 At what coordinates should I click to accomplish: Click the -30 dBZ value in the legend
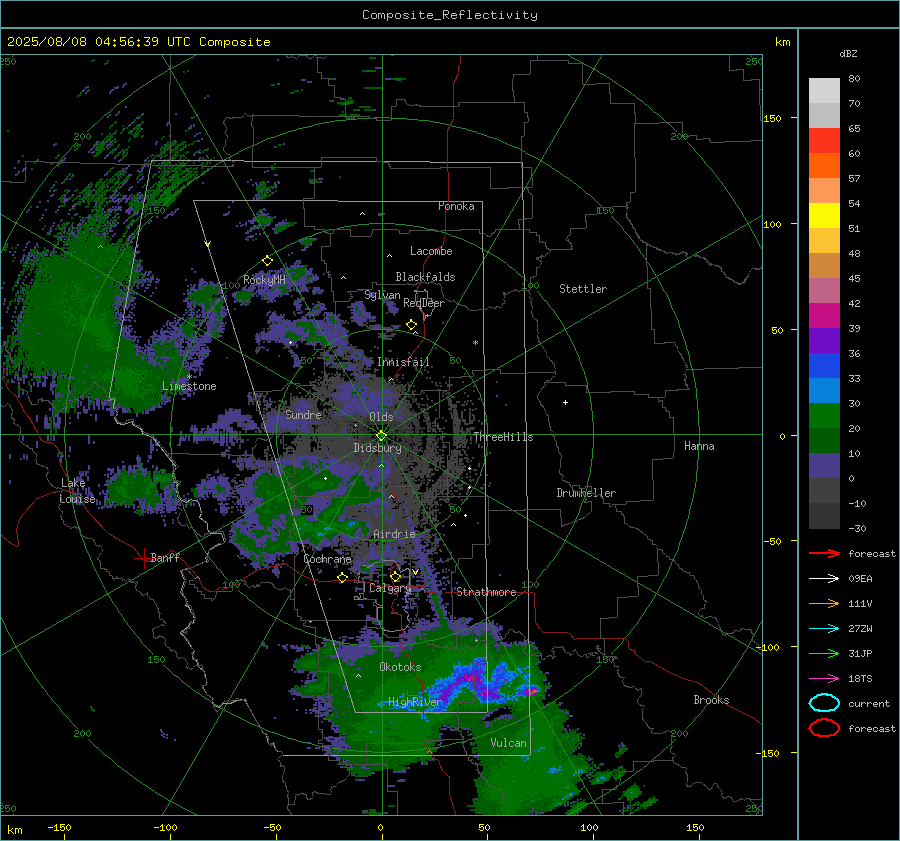pos(857,528)
